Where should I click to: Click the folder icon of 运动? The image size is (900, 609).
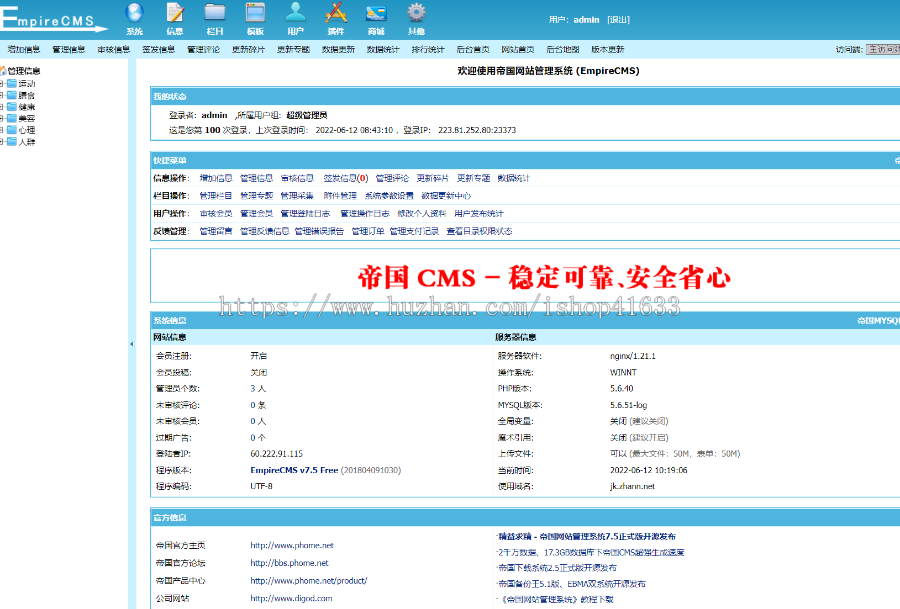[11, 83]
